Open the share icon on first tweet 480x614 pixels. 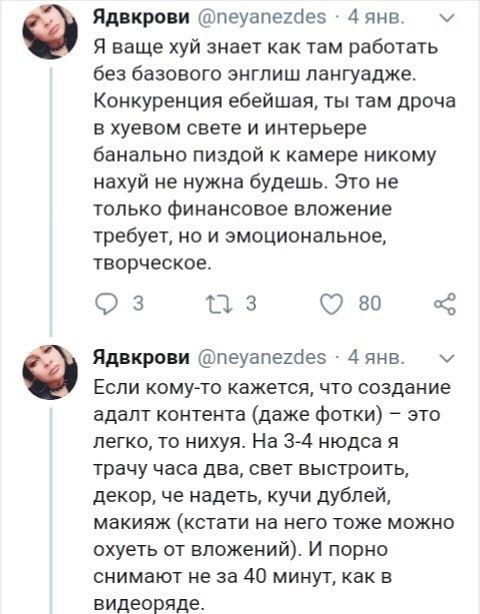tap(445, 304)
